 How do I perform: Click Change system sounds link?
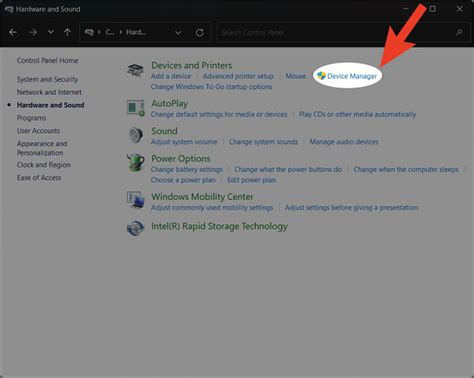pos(263,142)
